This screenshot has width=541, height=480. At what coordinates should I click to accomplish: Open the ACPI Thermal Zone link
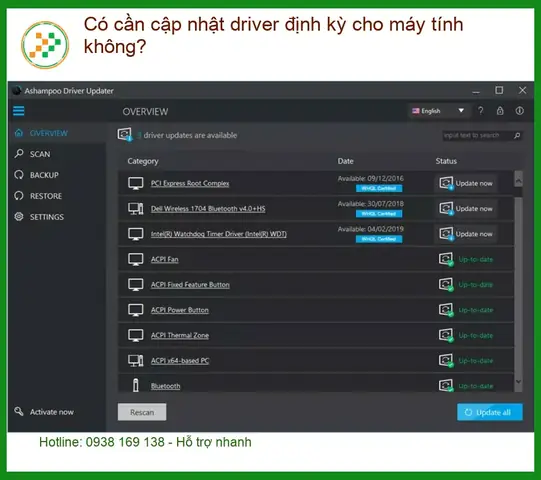click(180, 335)
